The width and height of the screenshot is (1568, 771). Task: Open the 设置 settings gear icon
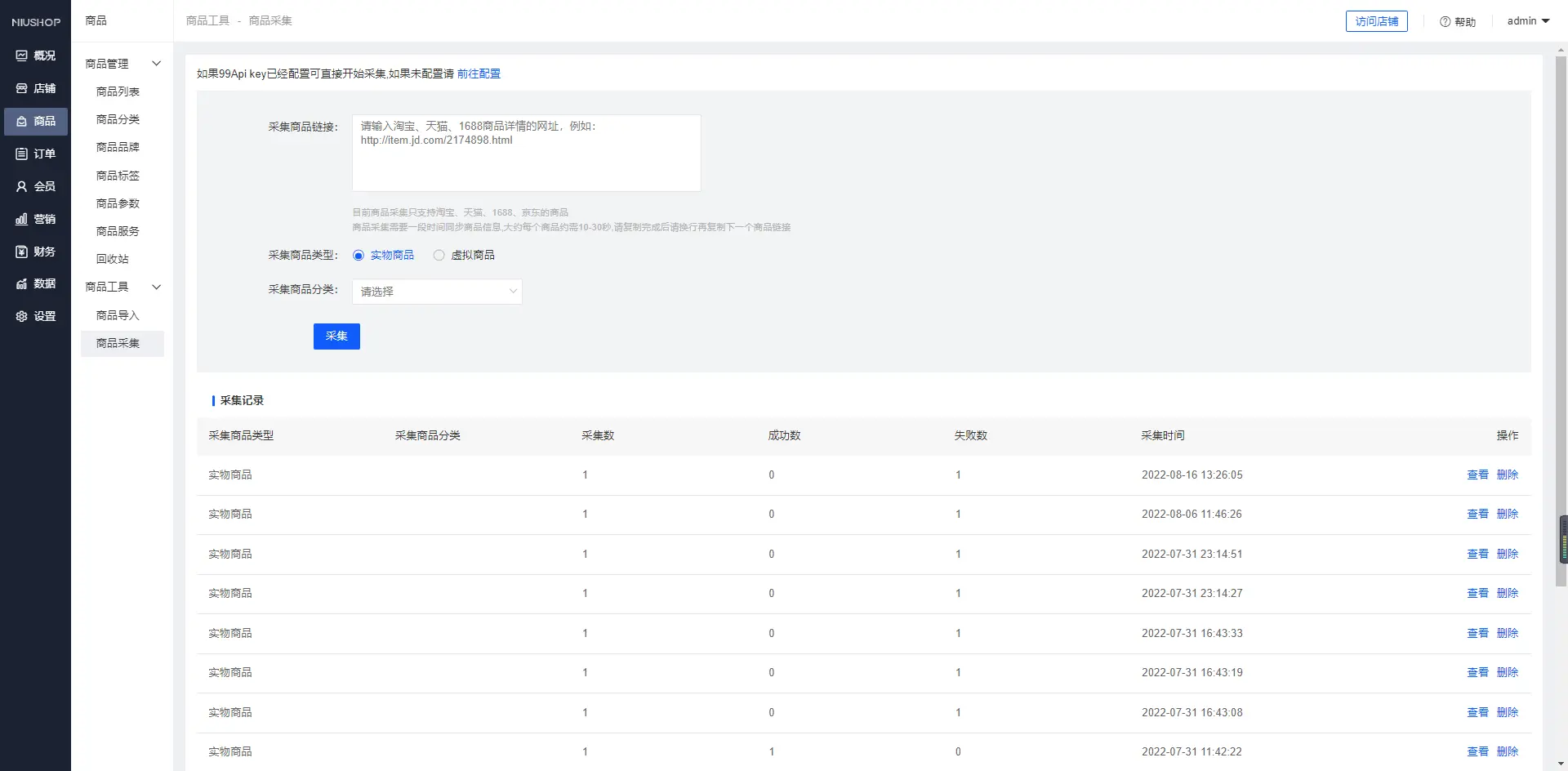tap(22, 316)
